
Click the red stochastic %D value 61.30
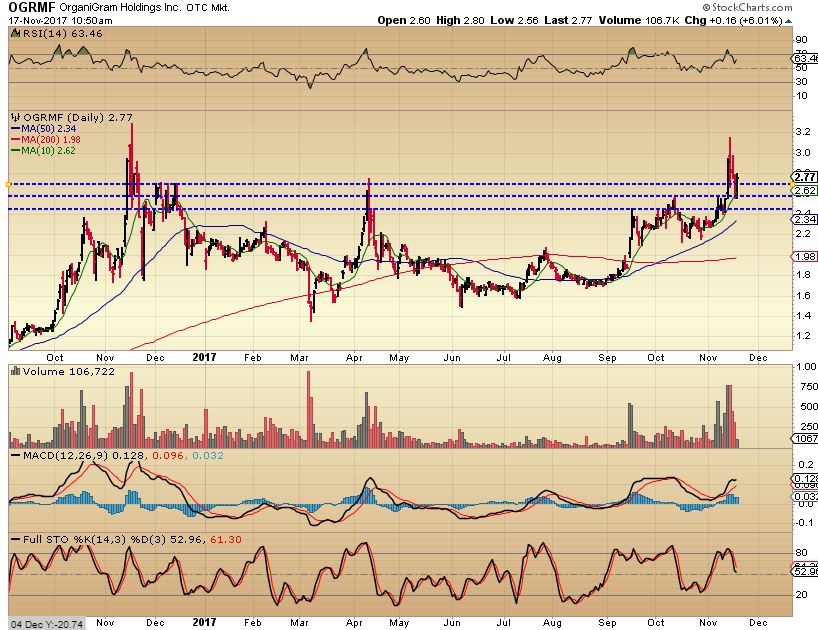tap(226, 539)
